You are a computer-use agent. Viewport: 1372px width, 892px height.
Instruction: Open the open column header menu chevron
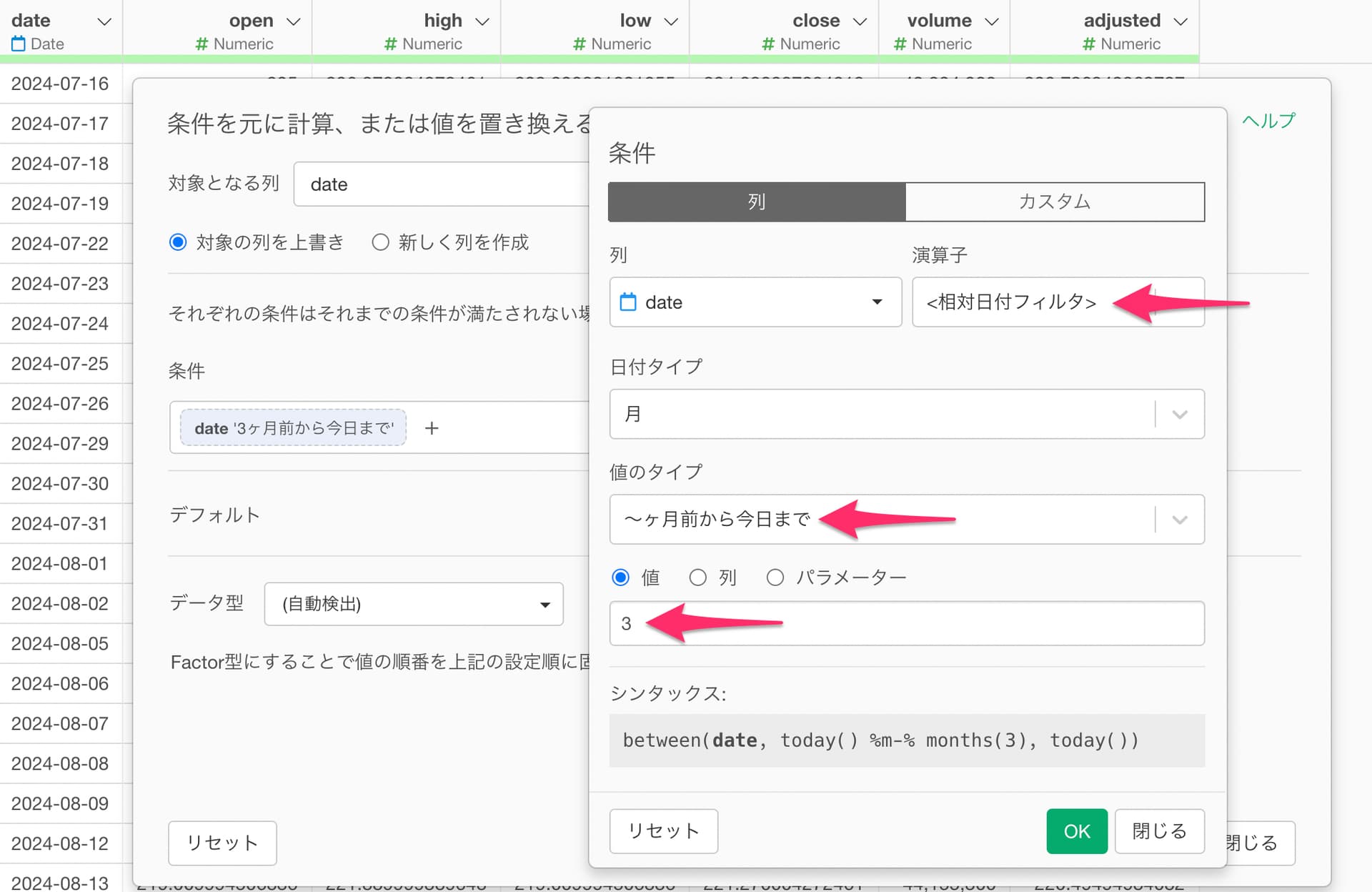click(293, 21)
